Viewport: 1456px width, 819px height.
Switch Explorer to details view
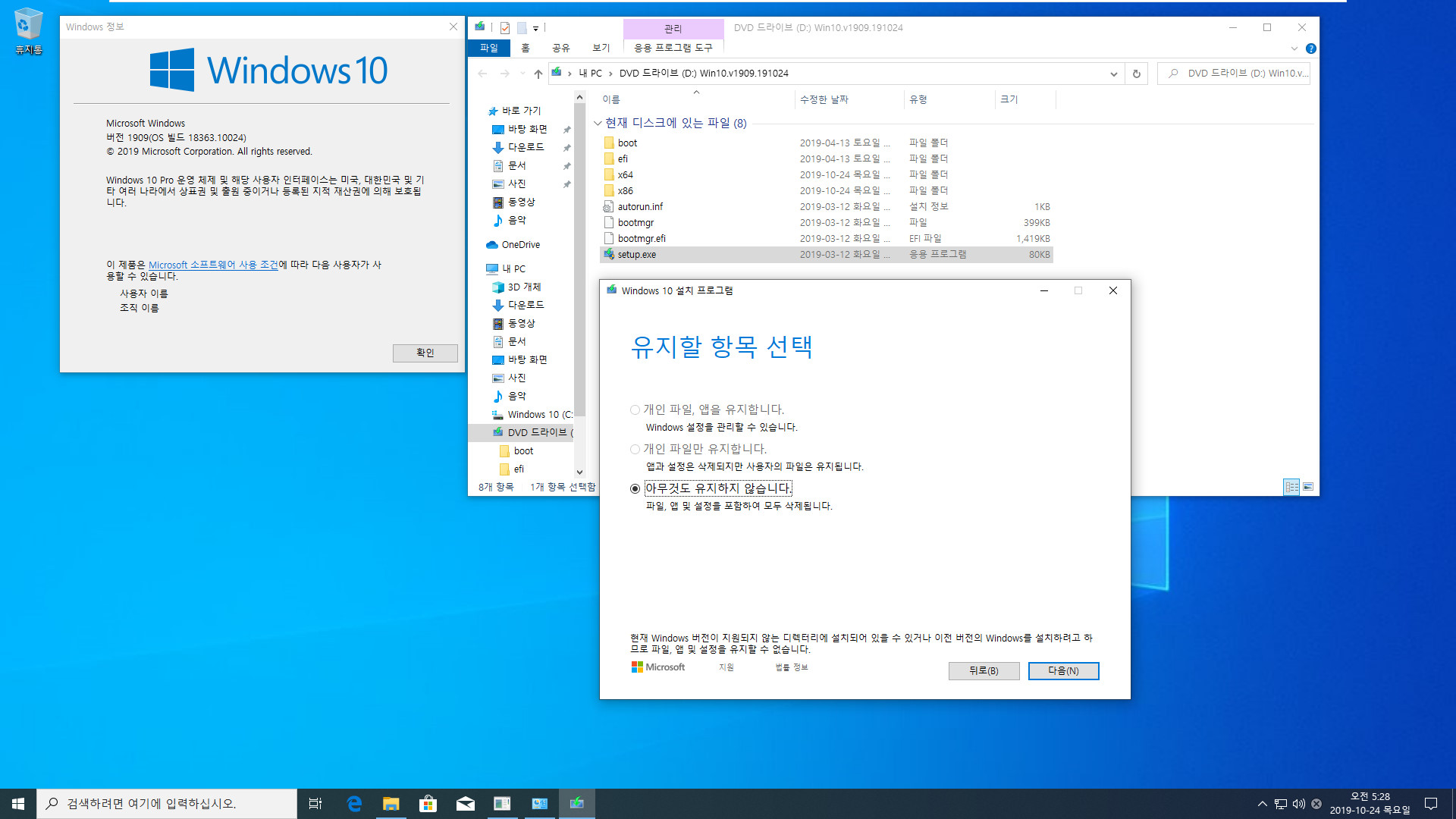click(1291, 487)
